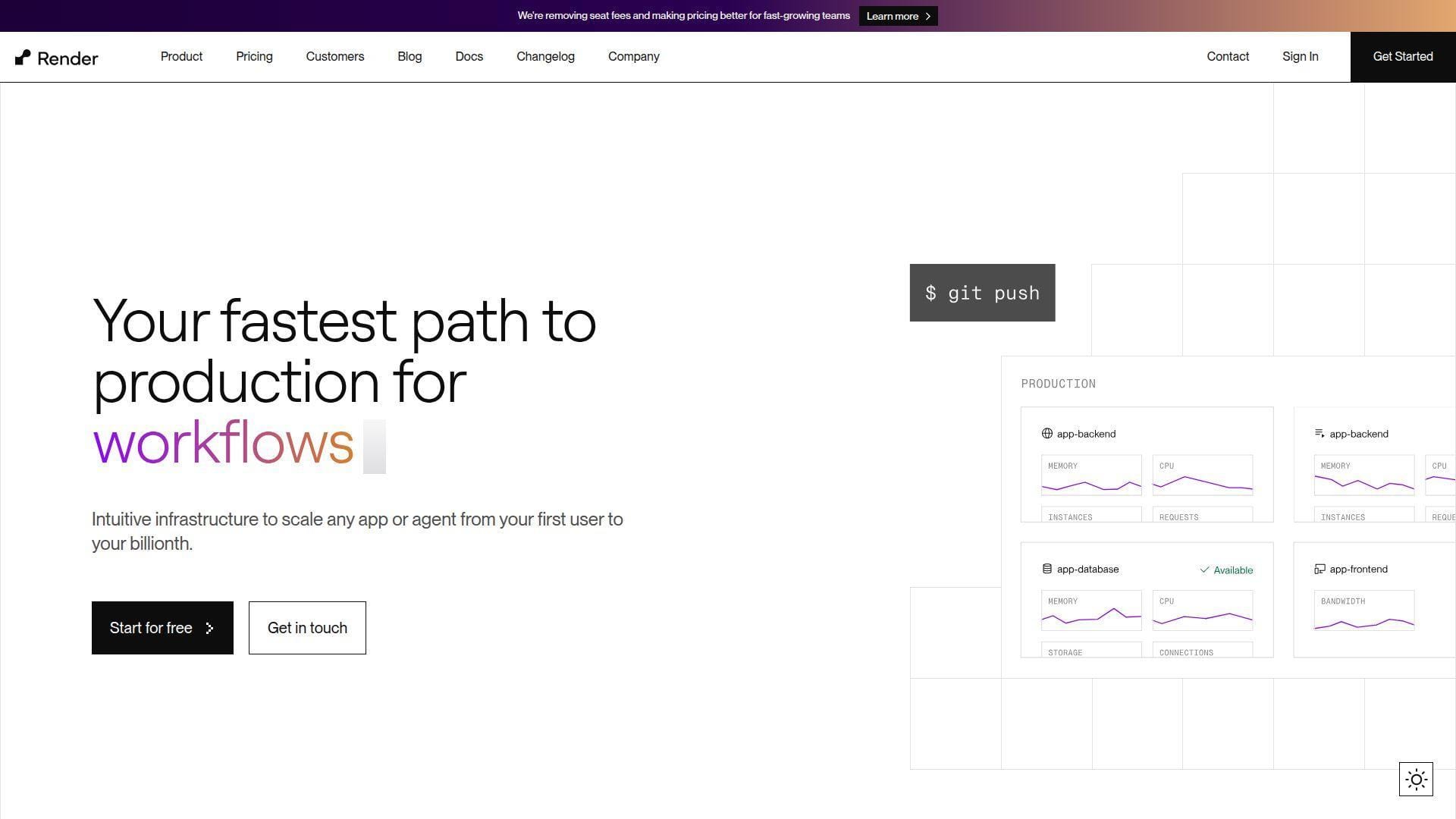This screenshot has width=1456, height=819.
Task: Click the Render logo icon
Action: pyautogui.click(x=23, y=58)
